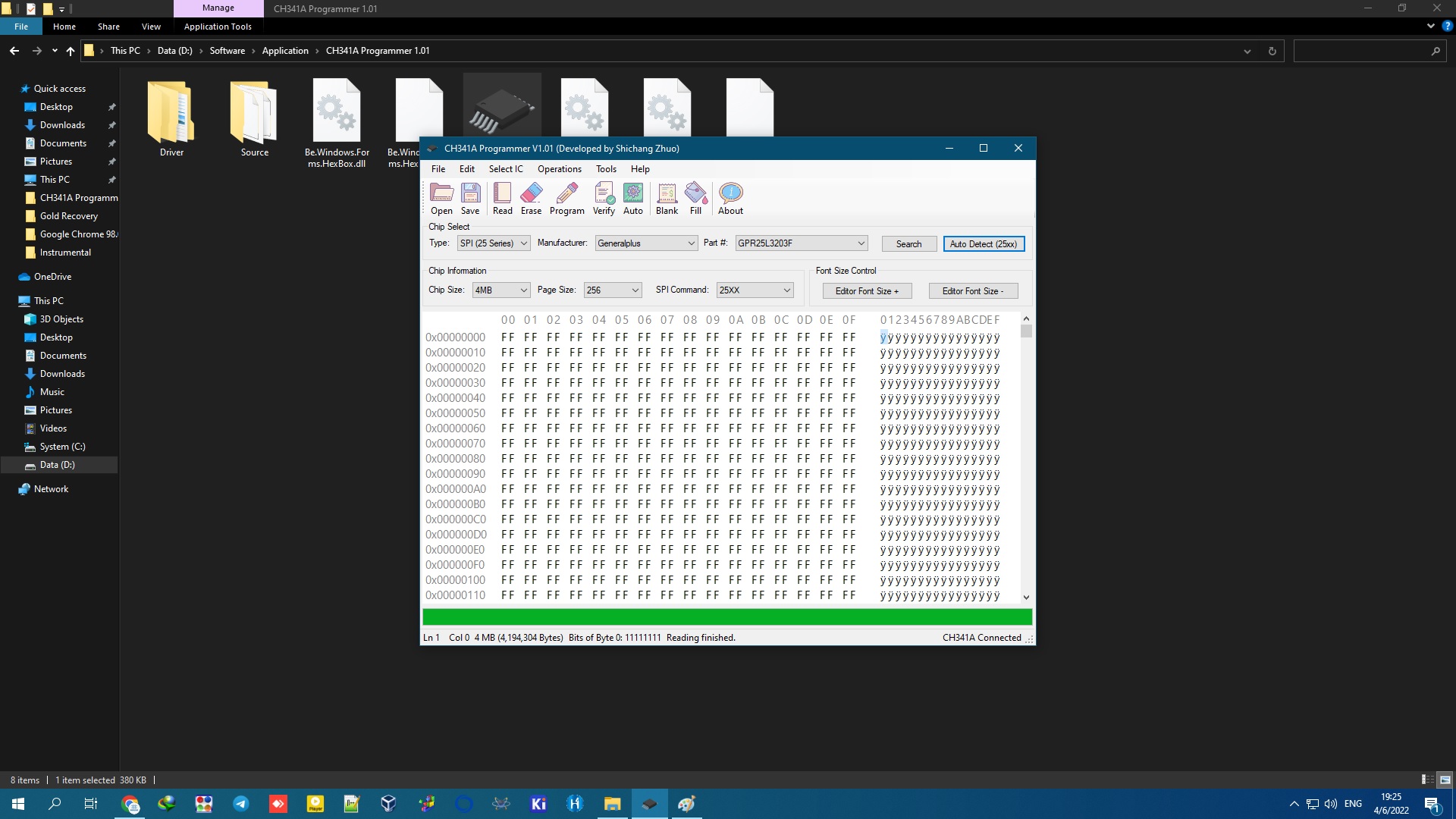Click the hex editor scrollbar up arrow
1456x819 pixels.
coord(1026,318)
